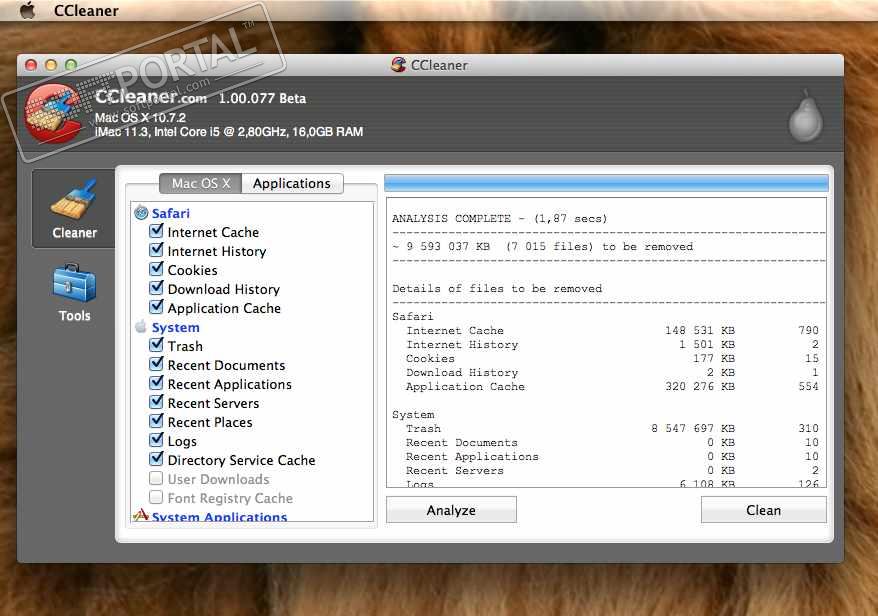
Task: Open the Apple menu icon
Action: coord(27,10)
